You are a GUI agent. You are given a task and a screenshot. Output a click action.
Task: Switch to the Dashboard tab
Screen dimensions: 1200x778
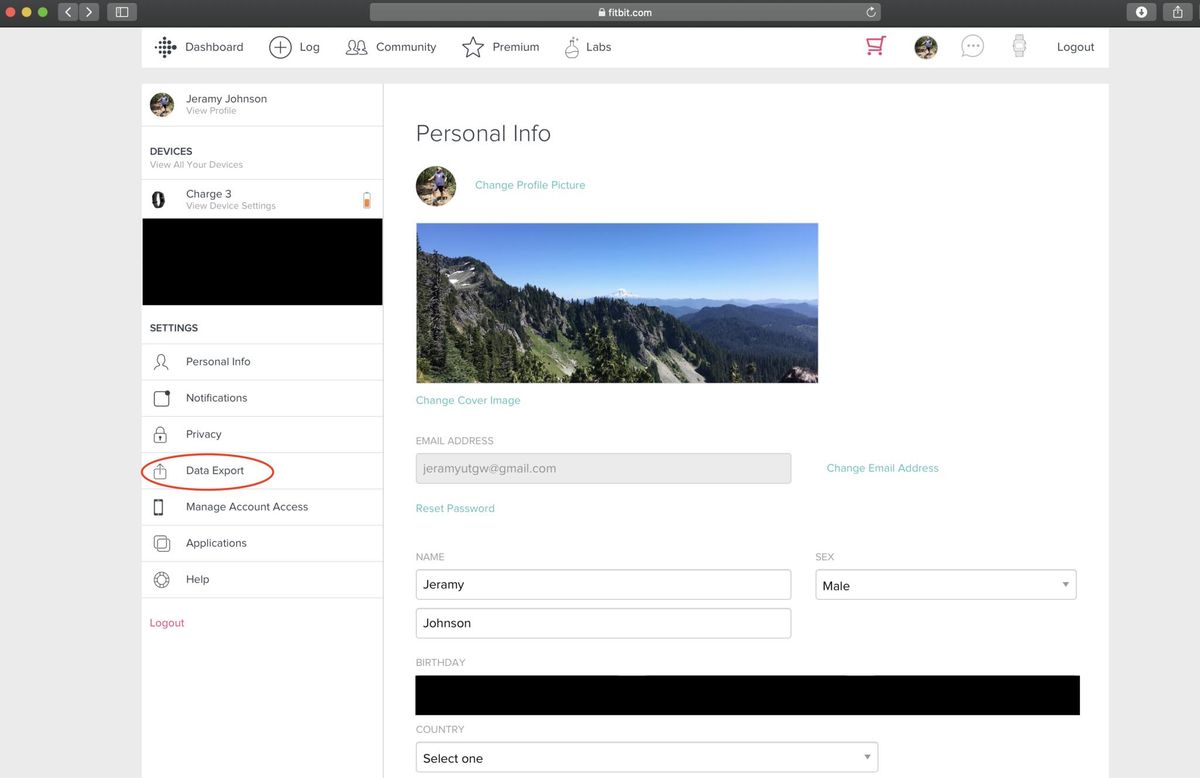(213, 46)
